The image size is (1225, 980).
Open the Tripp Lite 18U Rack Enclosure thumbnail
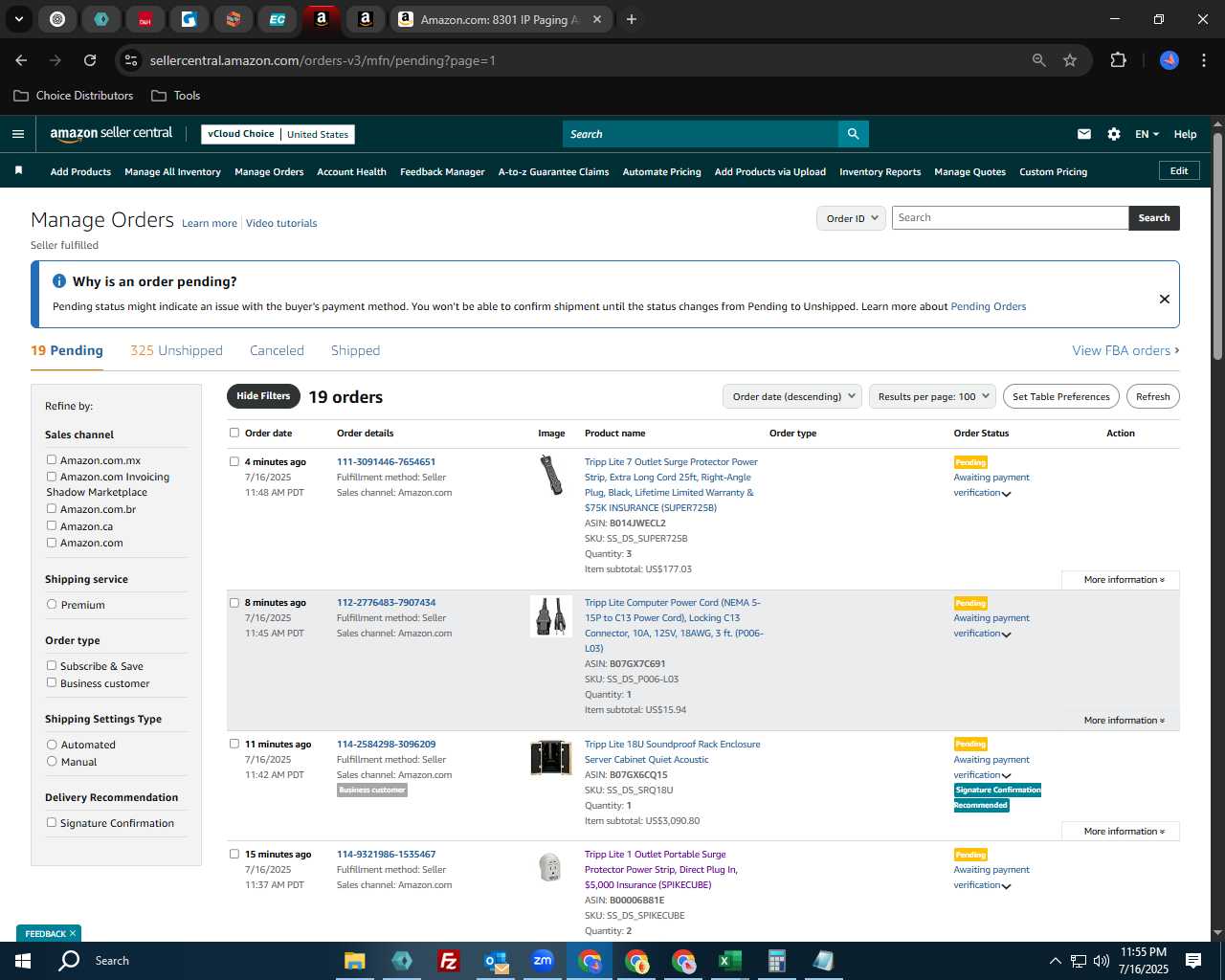550,758
